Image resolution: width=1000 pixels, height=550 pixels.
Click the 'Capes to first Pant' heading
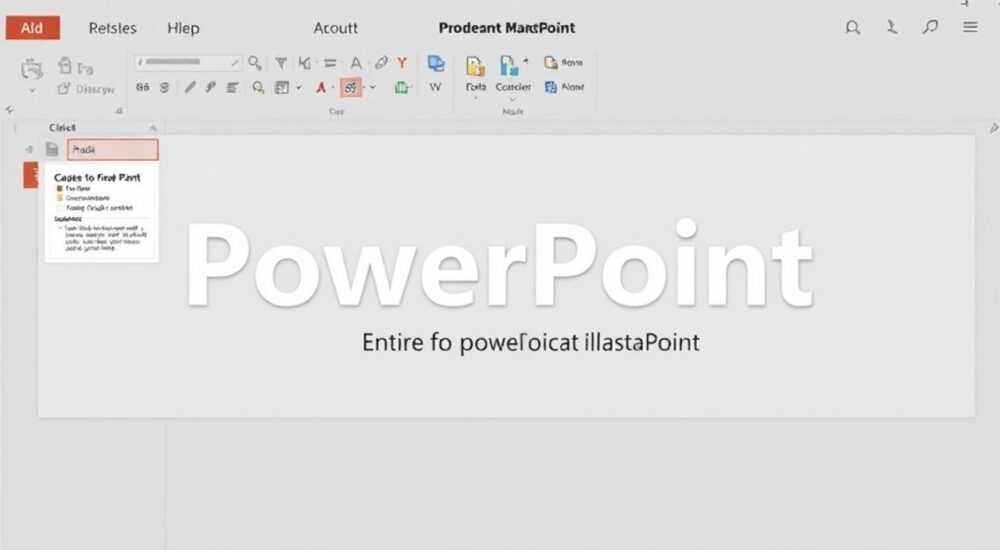pos(97,177)
